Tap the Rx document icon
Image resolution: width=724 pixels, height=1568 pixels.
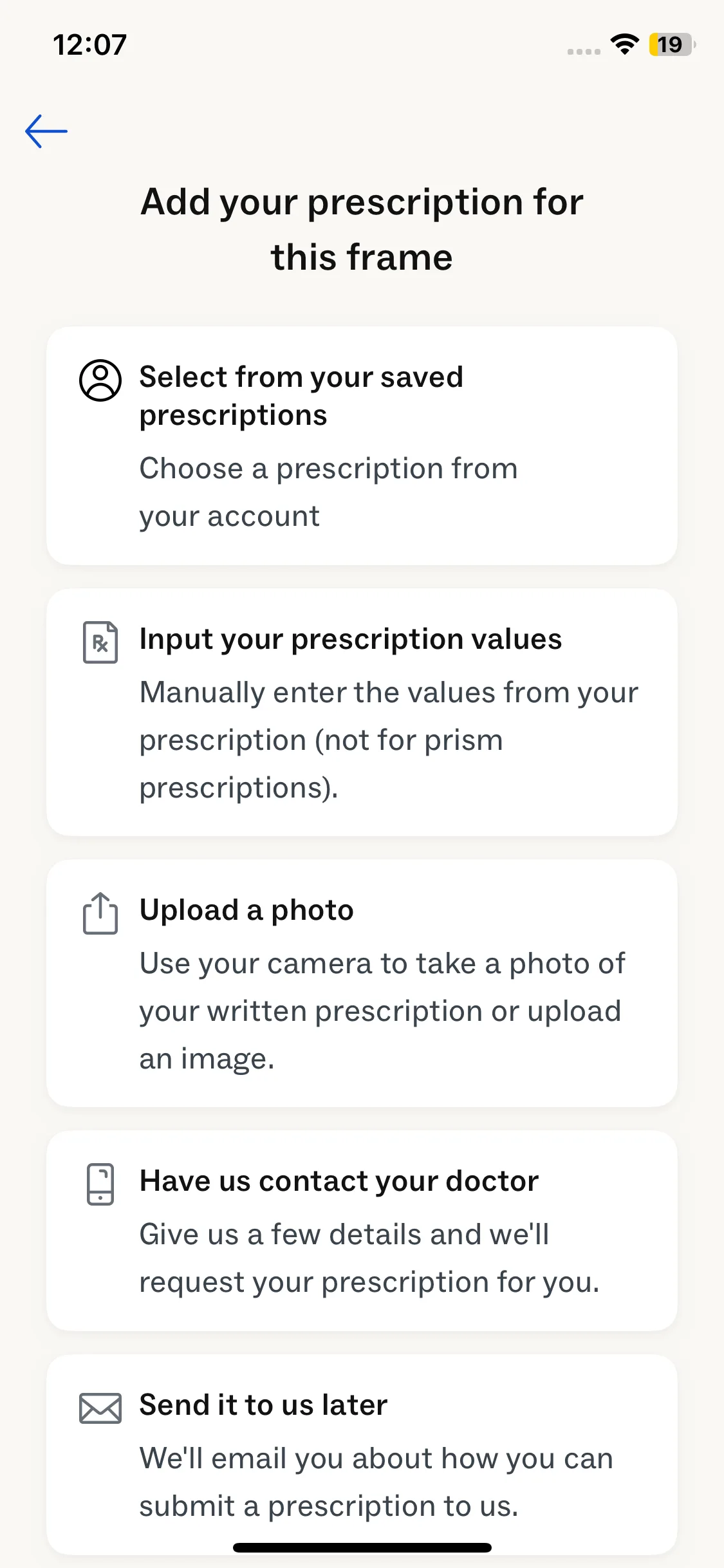tap(100, 642)
